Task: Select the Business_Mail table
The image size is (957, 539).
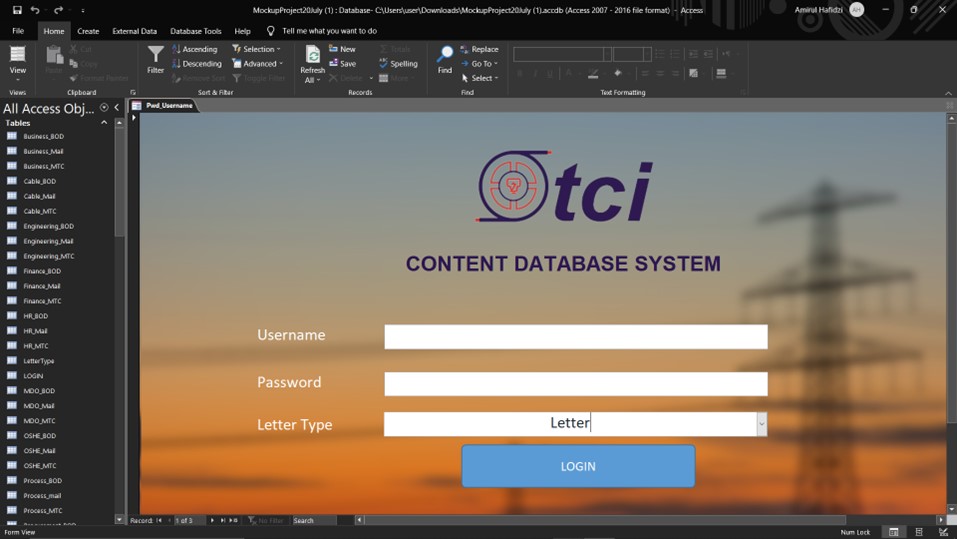Action: pyautogui.click(x=43, y=151)
